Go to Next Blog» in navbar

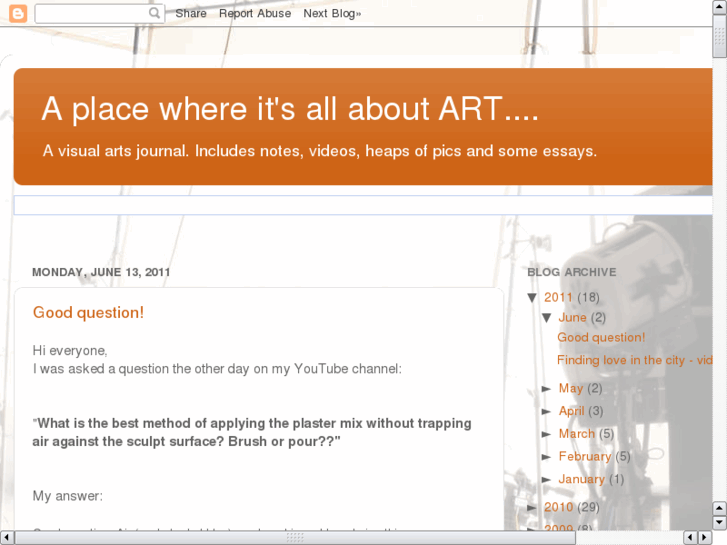click(x=332, y=14)
